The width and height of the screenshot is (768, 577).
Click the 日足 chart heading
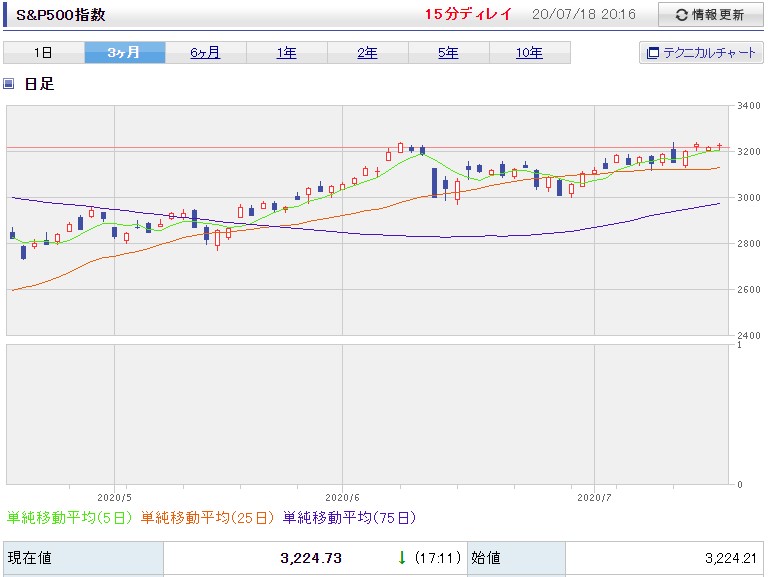(x=40, y=84)
